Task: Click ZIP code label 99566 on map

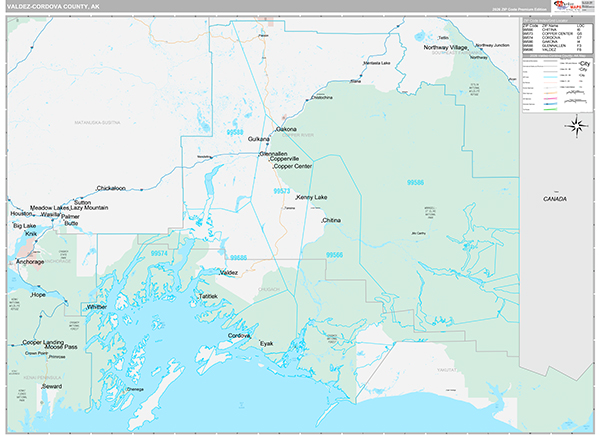Action: (x=334, y=255)
